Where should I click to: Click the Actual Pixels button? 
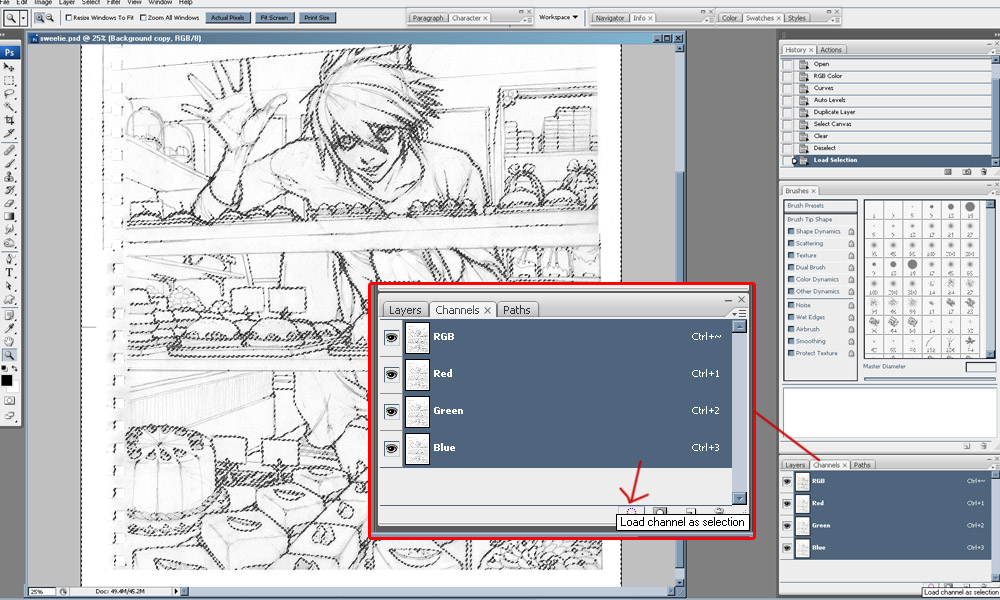(228, 18)
